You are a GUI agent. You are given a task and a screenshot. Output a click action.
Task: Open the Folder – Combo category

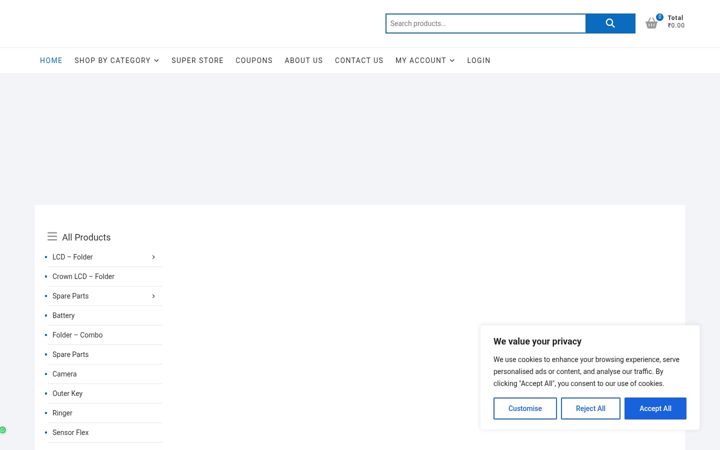(78, 335)
